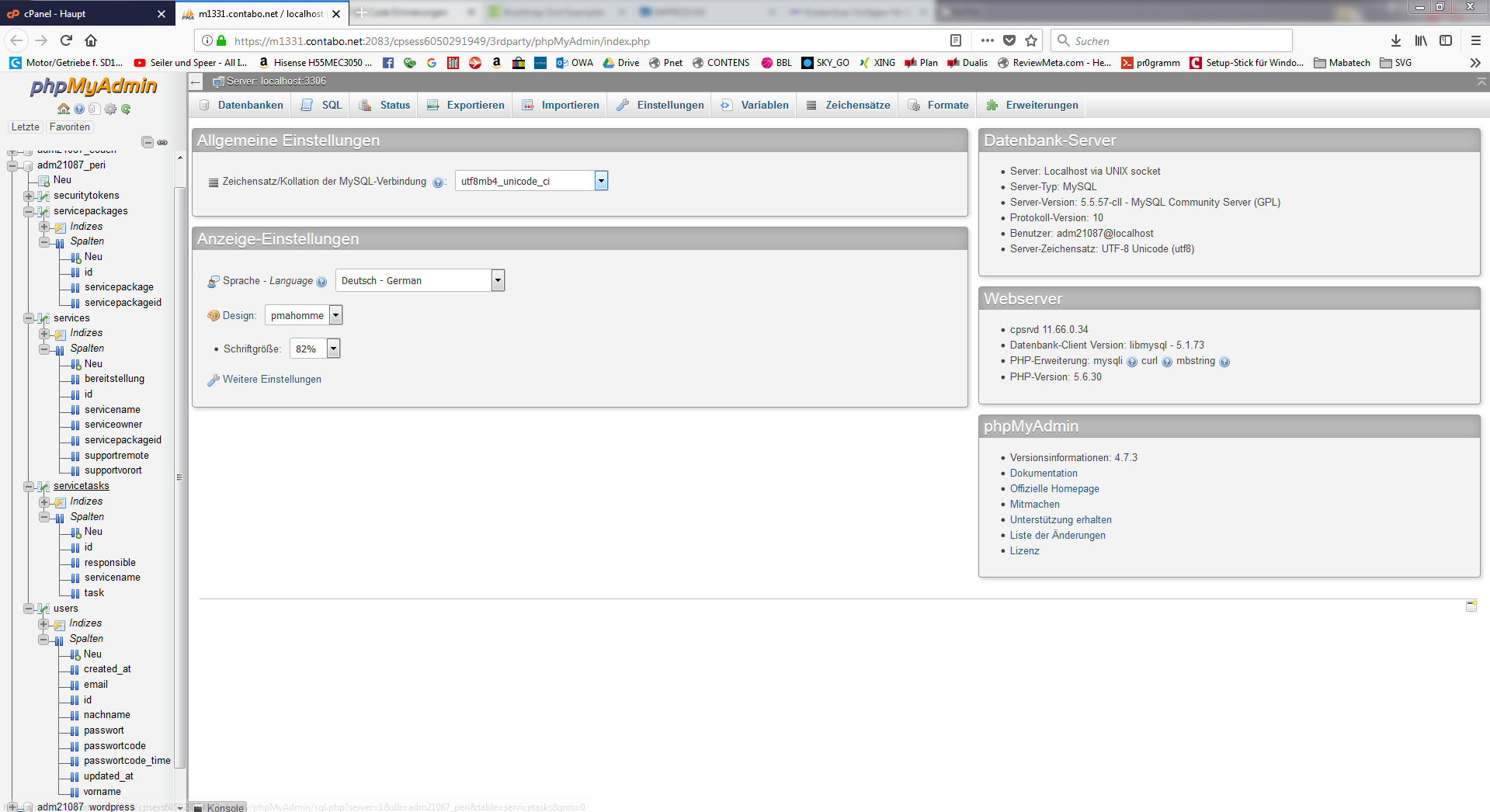The width and height of the screenshot is (1490, 812).
Task: Click Firefox bookmark star icon
Action: tap(1031, 41)
